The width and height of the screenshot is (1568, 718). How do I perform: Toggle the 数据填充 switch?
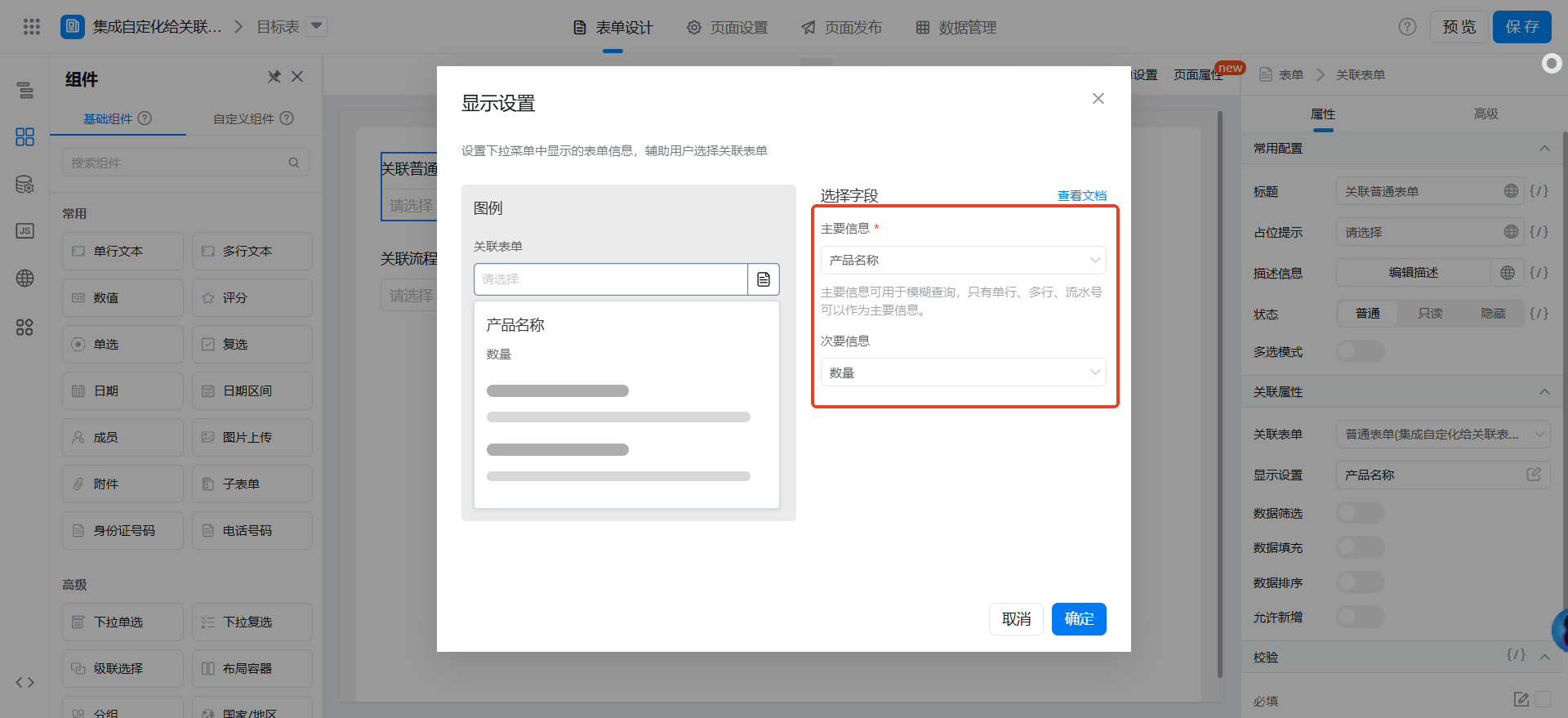(x=1361, y=547)
